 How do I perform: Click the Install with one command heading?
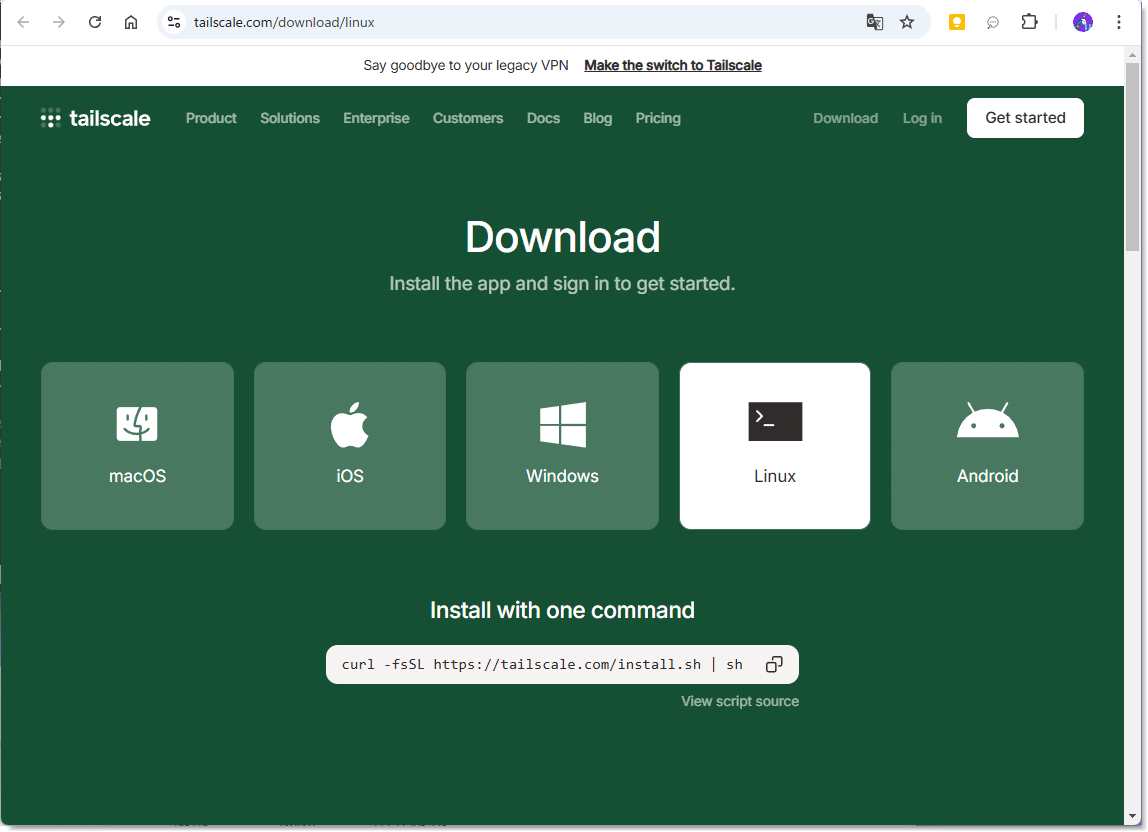[562, 610]
